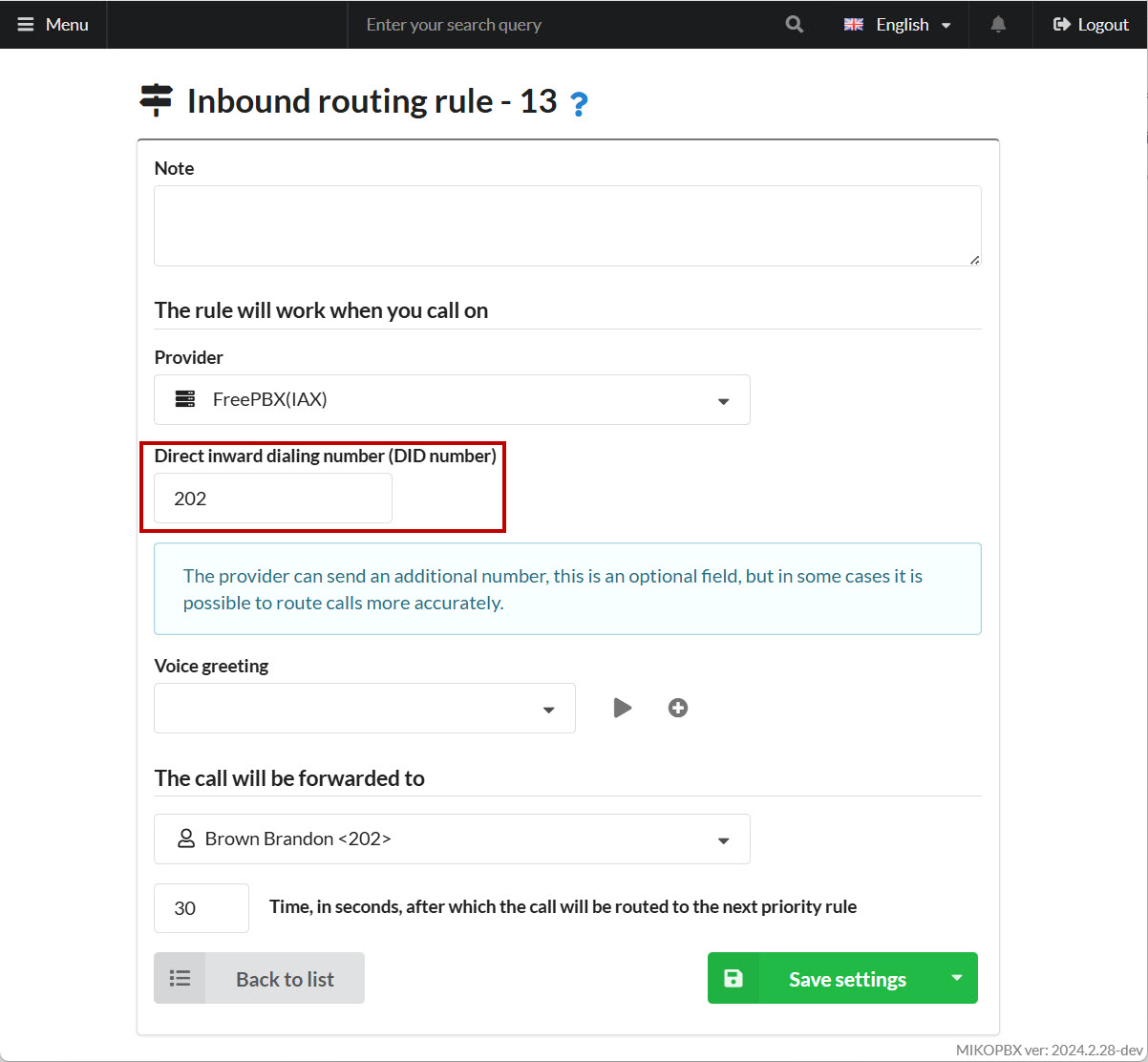Click the list icon on Back to list
1148x1062 pixels.
[180, 978]
